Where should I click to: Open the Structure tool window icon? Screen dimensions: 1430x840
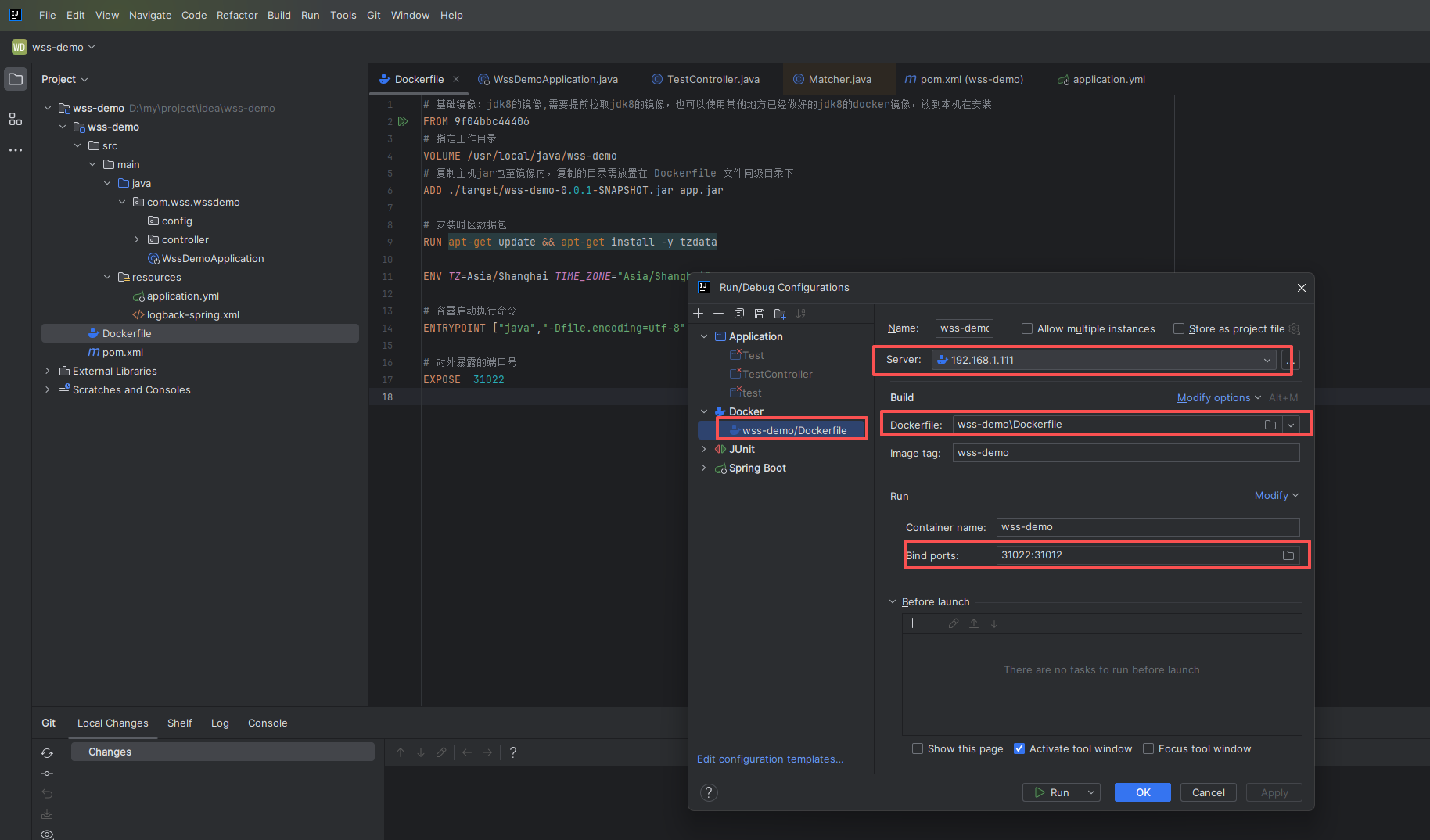[x=16, y=119]
